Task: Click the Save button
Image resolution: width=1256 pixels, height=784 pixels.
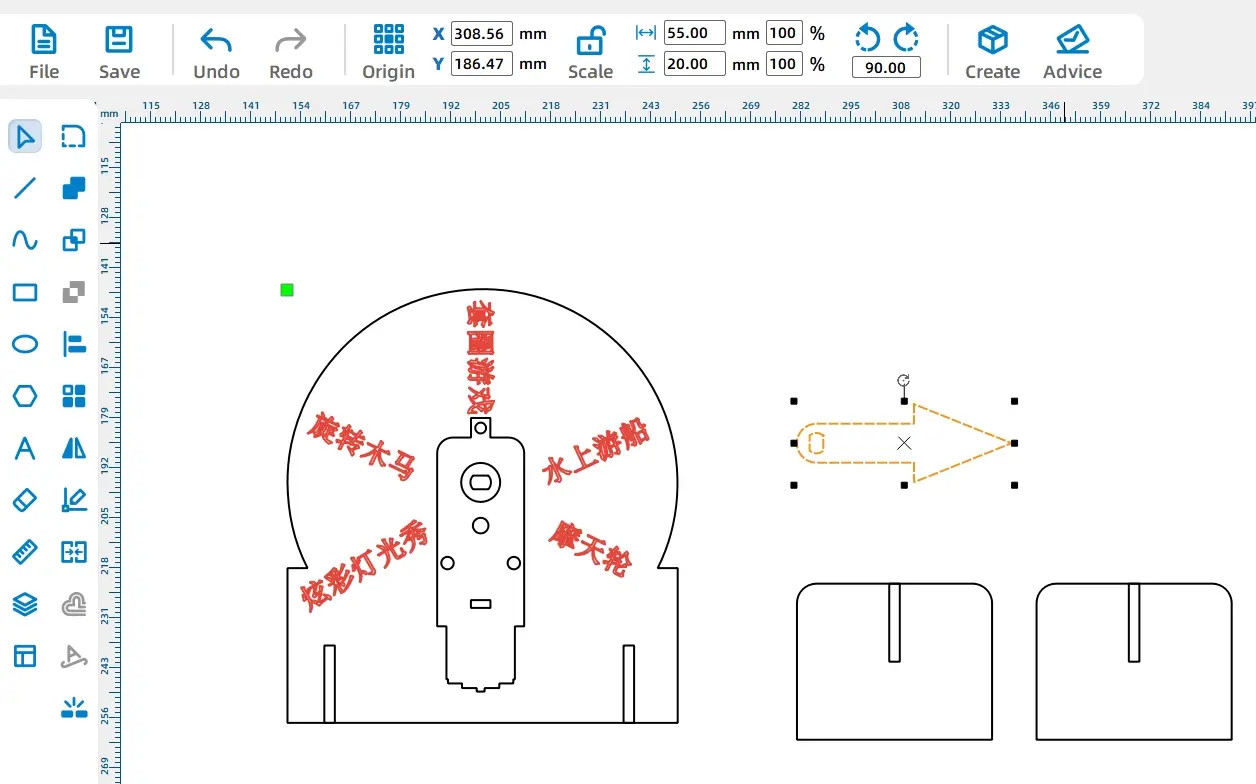Action: 119,52
